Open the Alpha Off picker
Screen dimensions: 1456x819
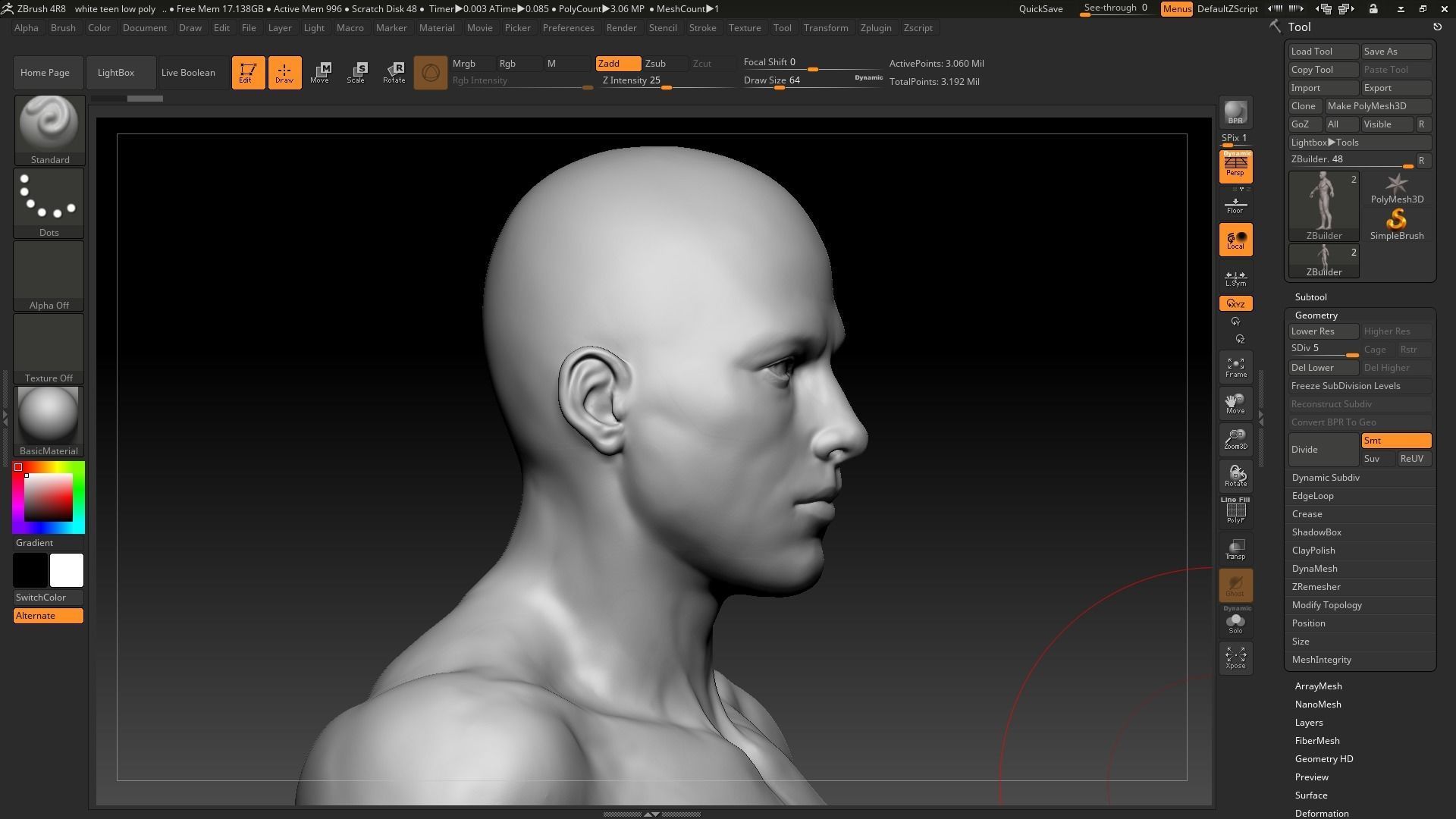pyautogui.click(x=49, y=276)
